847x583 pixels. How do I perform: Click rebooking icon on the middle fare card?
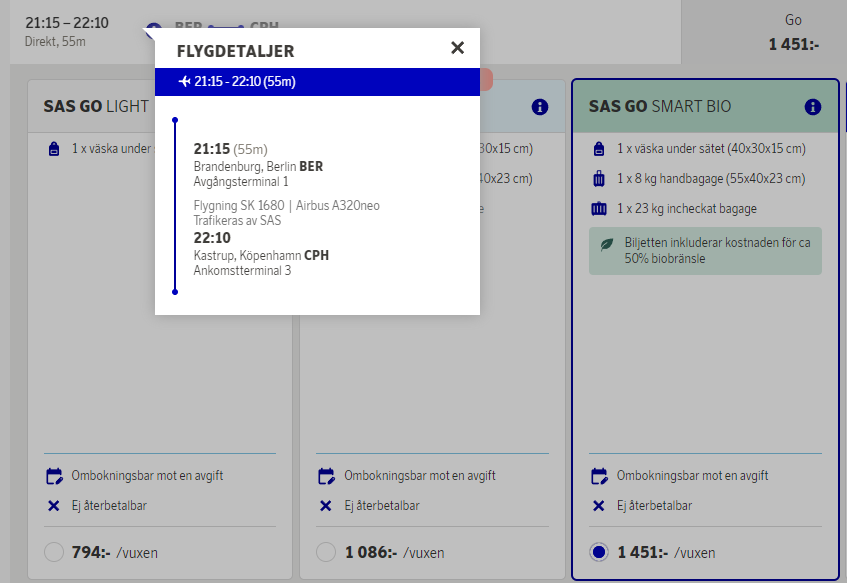coord(325,475)
